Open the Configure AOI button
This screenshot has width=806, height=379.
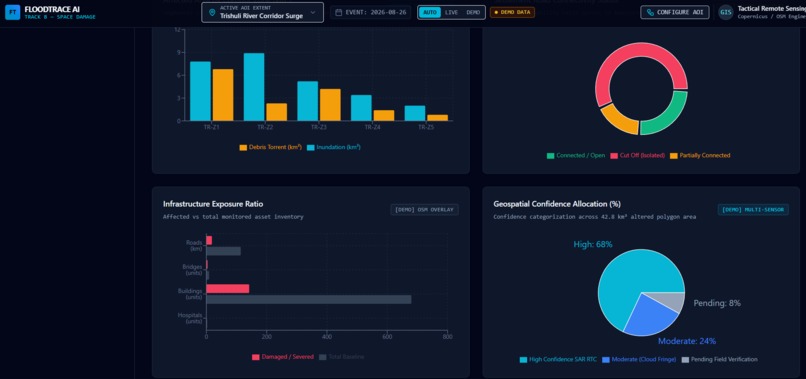674,12
